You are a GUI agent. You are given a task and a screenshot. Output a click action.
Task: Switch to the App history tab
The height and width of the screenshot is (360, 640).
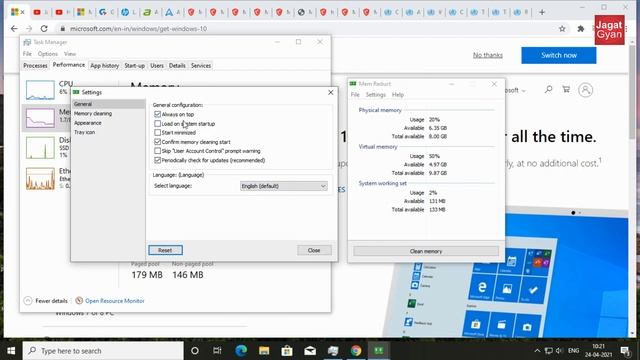point(104,66)
